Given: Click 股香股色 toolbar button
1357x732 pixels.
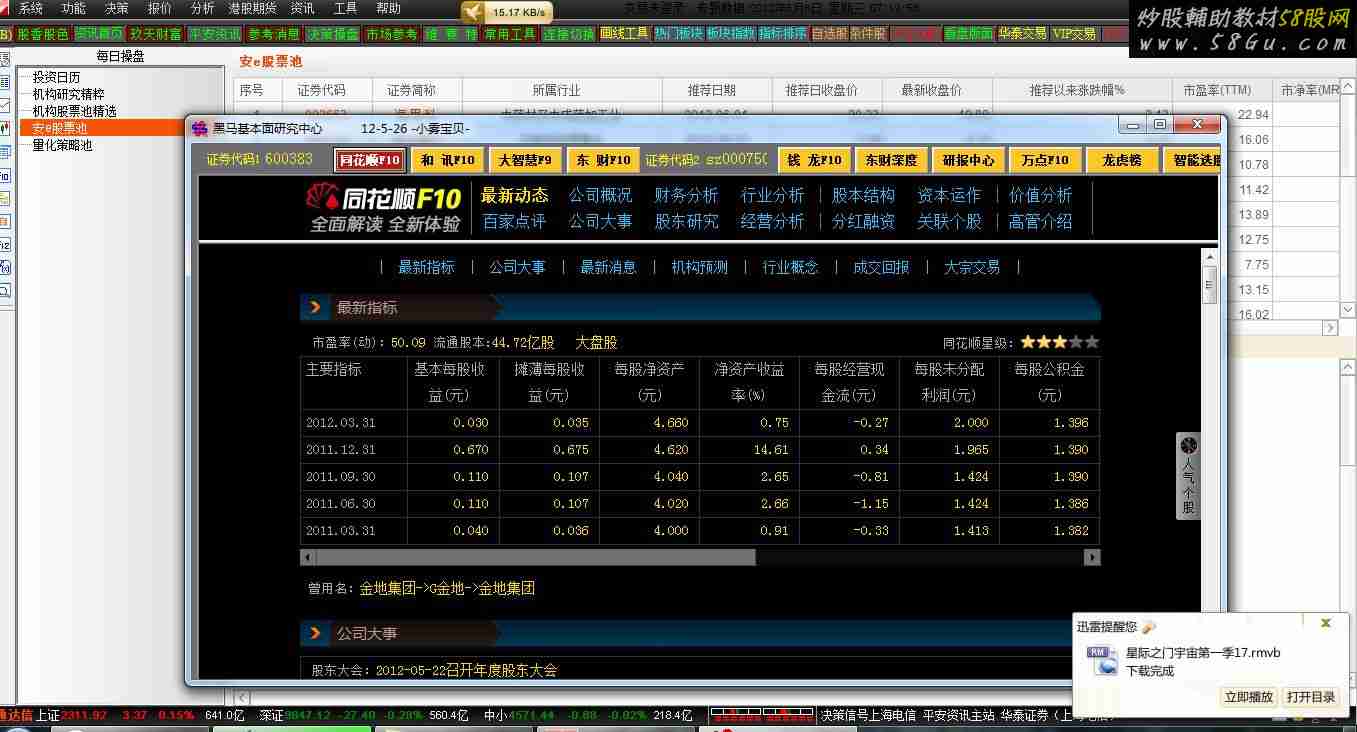Looking at the screenshot, I should (x=43, y=34).
